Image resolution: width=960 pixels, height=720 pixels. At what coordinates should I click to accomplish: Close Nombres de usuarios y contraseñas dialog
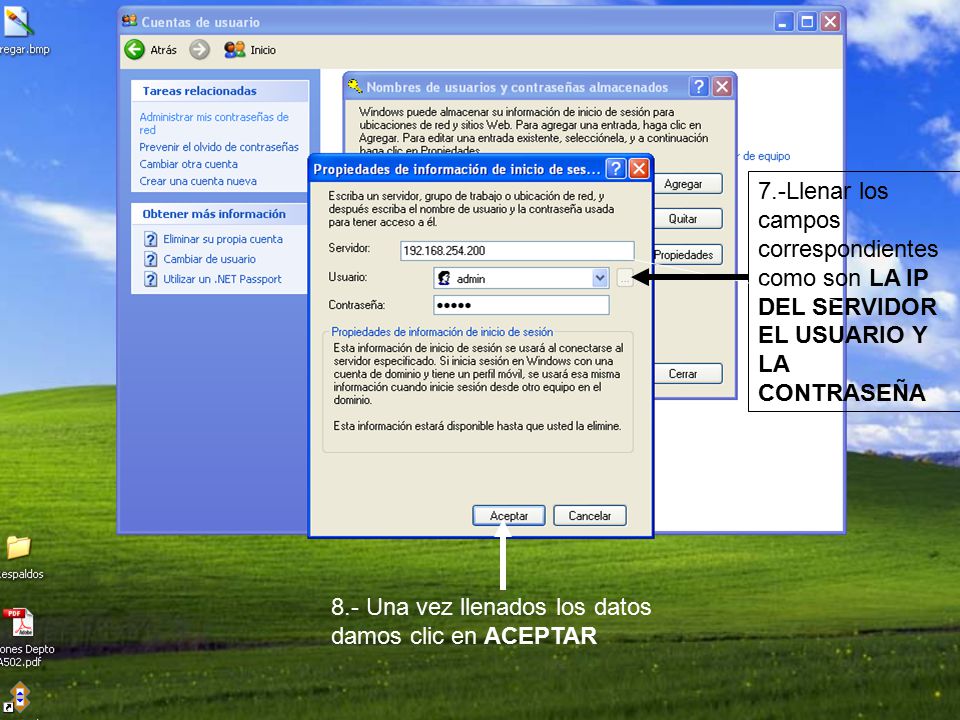(722, 86)
